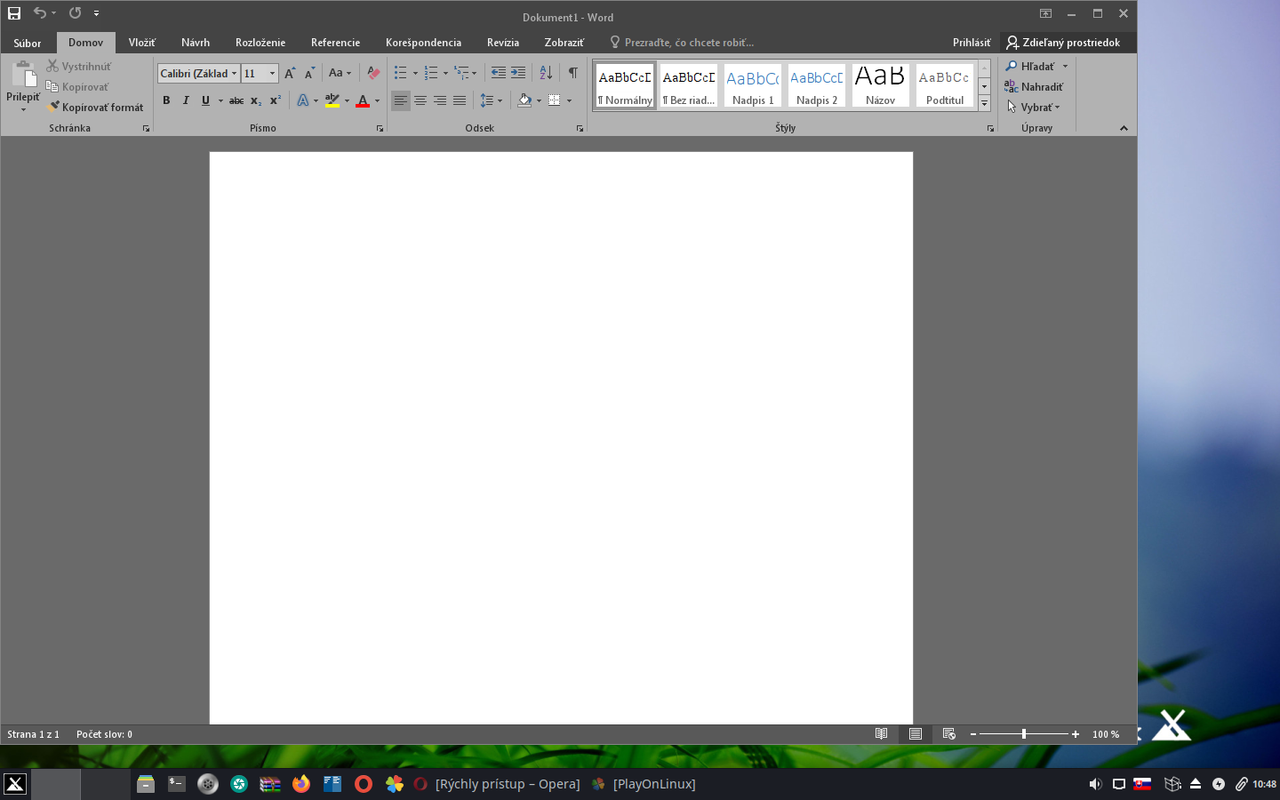Click the numbered list icon
Image resolution: width=1280 pixels, height=800 pixels.
pos(431,73)
